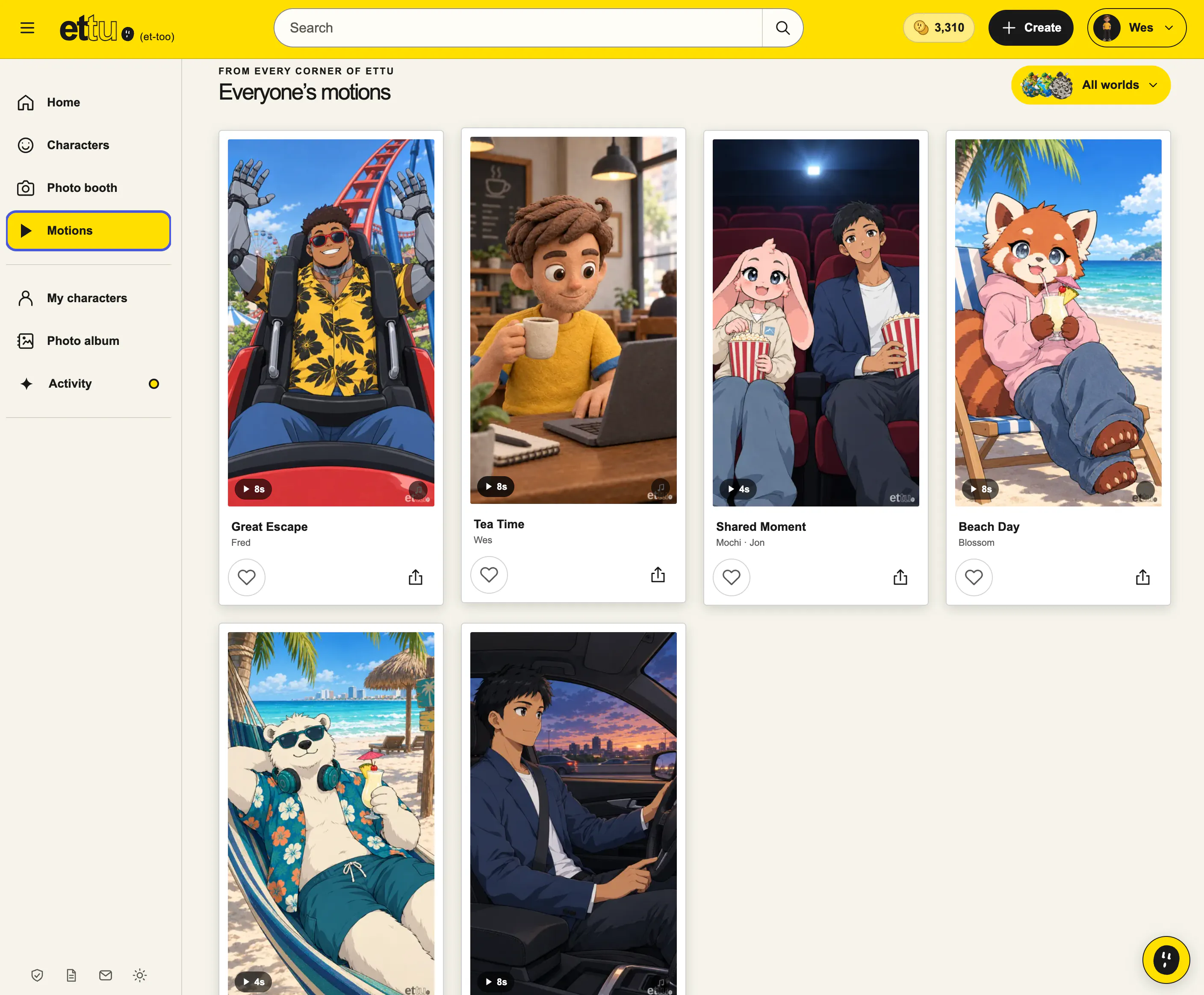The height and width of the screenshot is (995, 1204).
Task: Like the Tea Time motion
Action: [x=489, y=574]
